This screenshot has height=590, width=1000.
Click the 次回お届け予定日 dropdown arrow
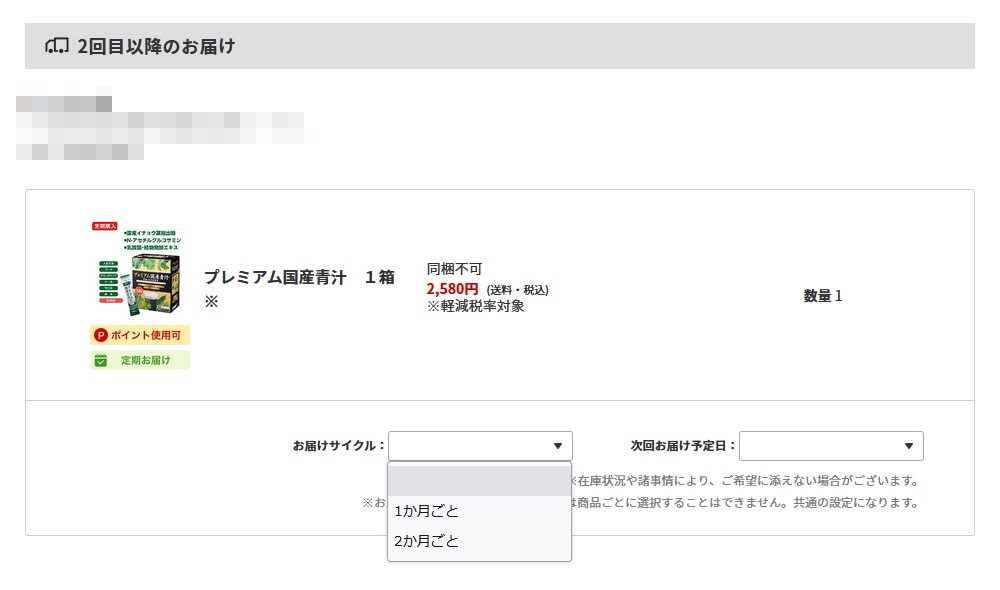pyautogui.click(x=909, y=446)
